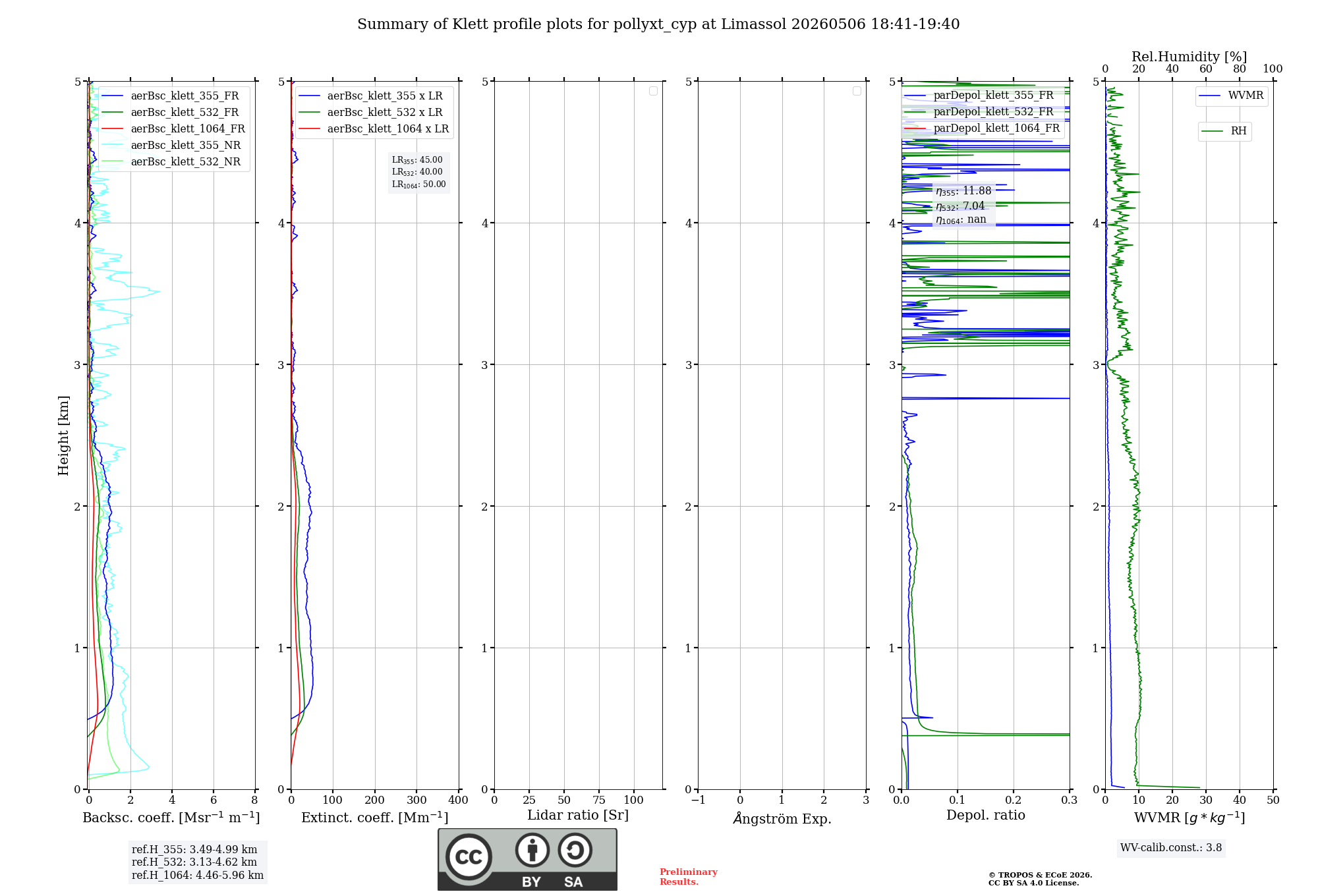The image size is (1318, 896).
Task: Click the BY attribution person icon
Action: coord(532,850)
